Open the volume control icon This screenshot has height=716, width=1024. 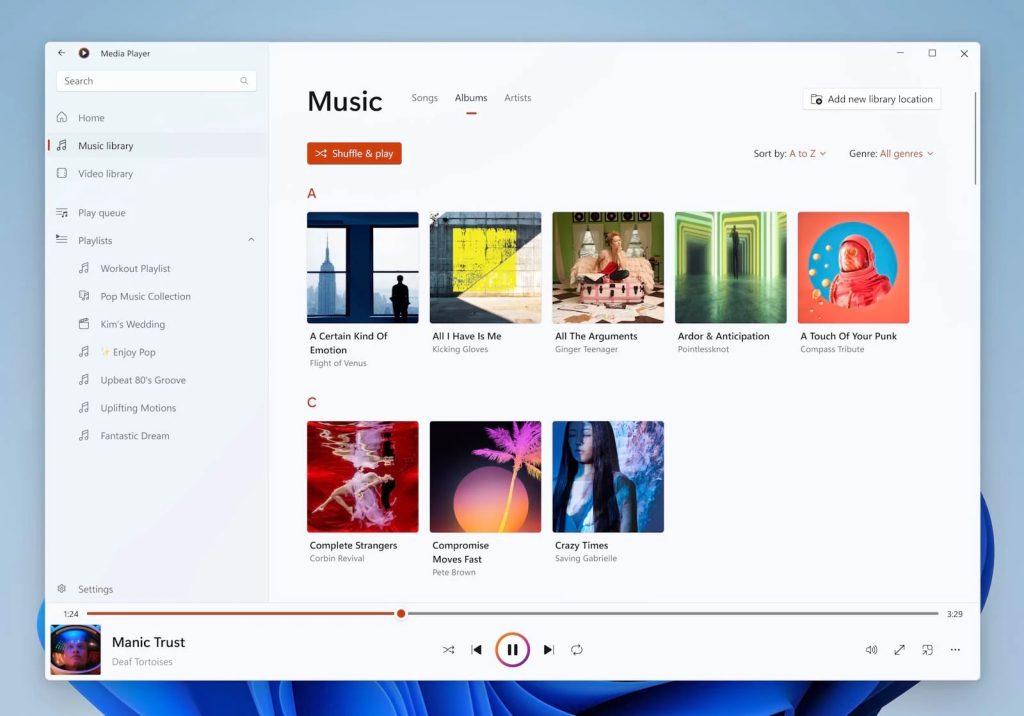click(871, 649)
